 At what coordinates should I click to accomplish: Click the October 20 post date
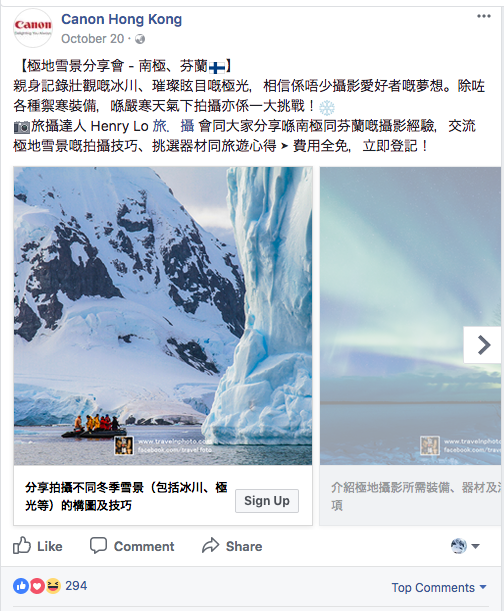[x=92, y=39]
